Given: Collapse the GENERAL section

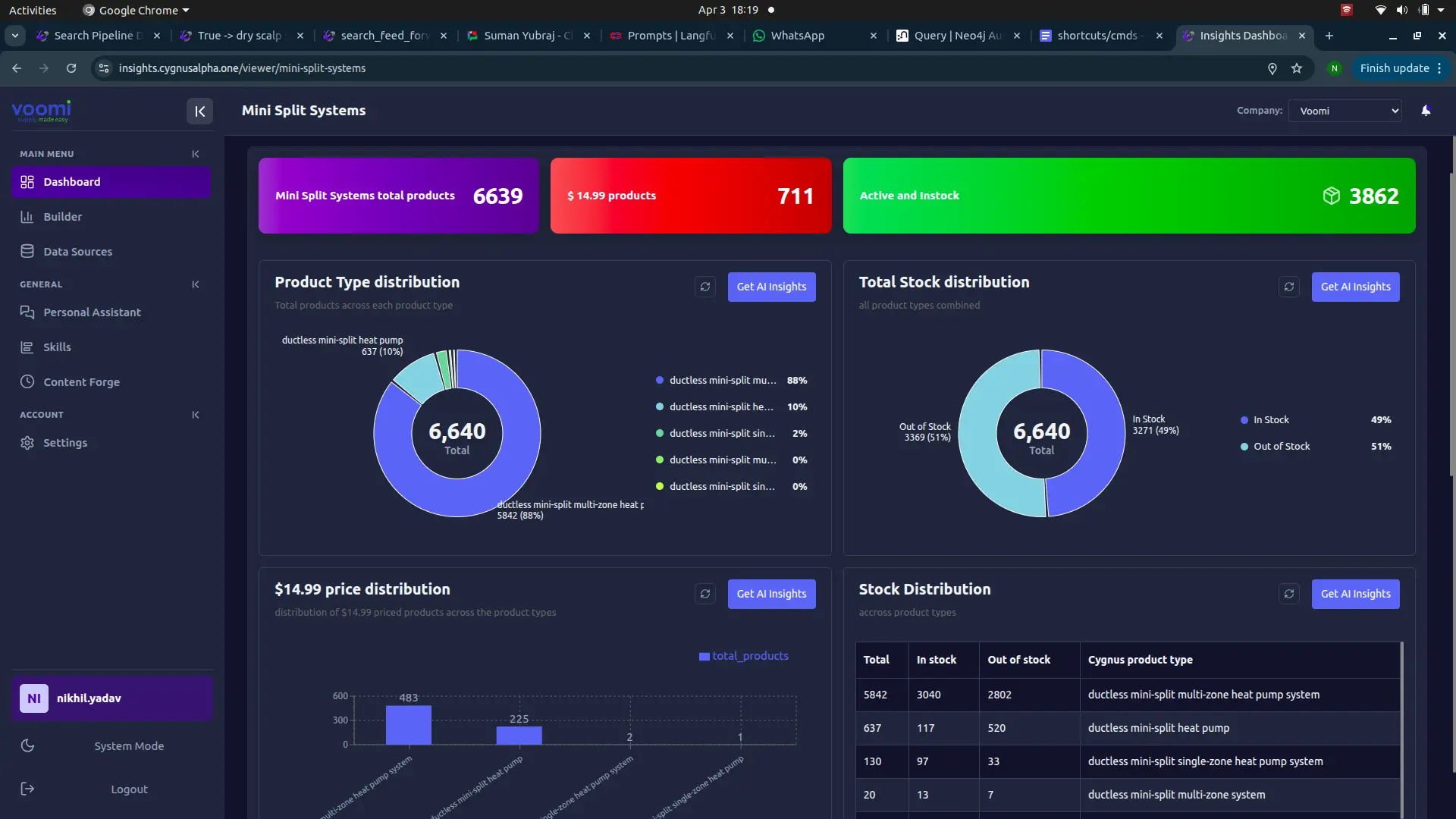Looking at the screenshot, I should pos(196,284).
